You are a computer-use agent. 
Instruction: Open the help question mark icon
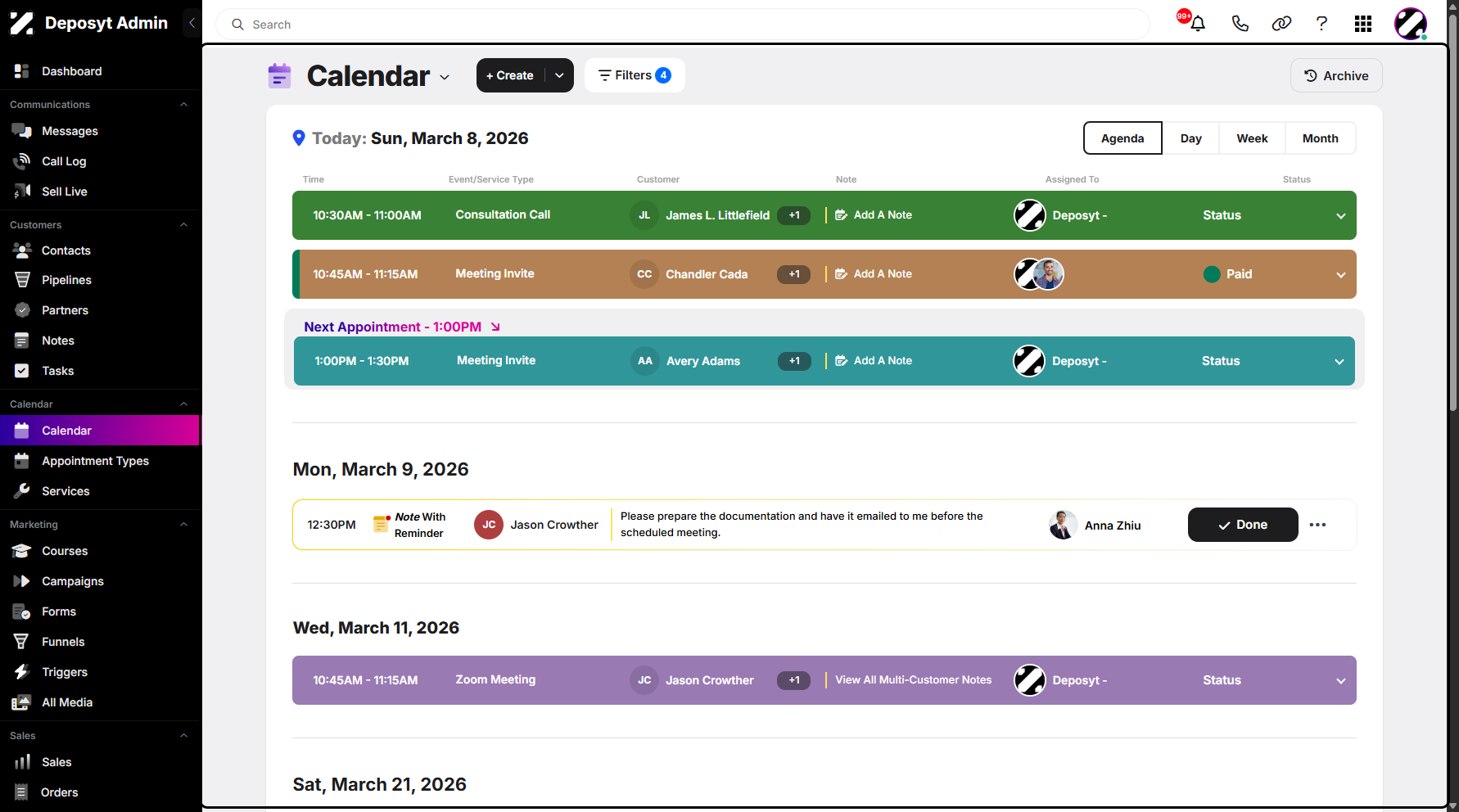tap(1321, 24)
